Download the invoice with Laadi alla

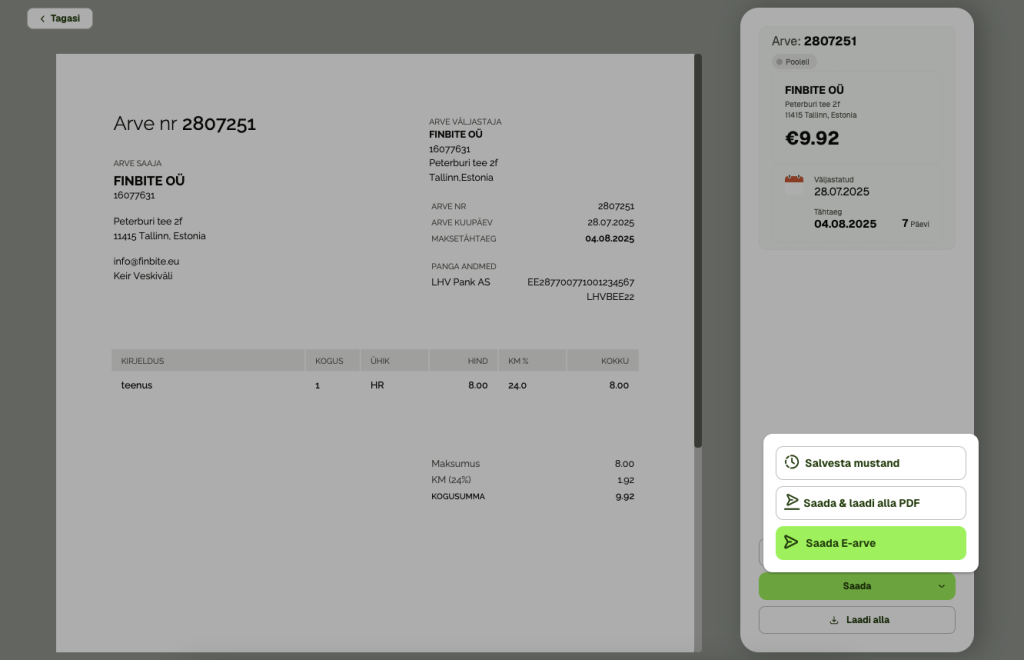coord(857,620)
